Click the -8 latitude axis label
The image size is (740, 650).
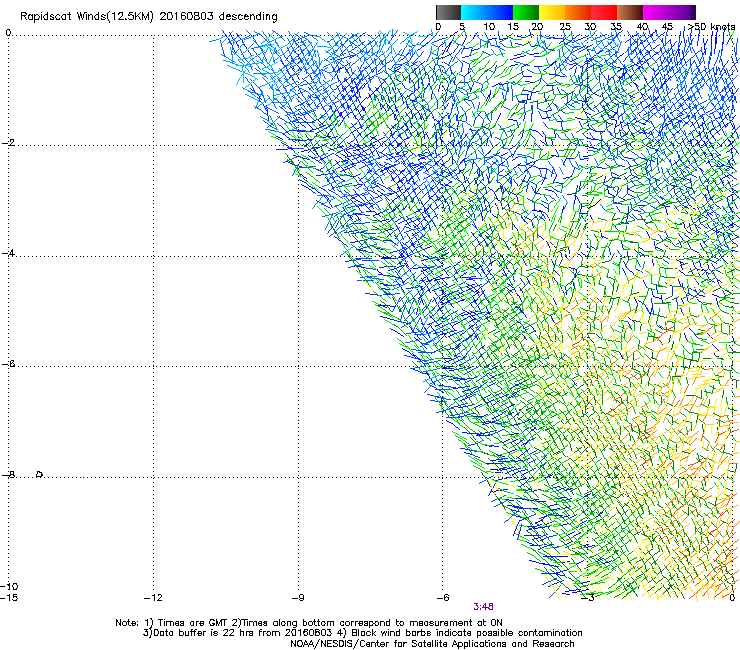8,475
